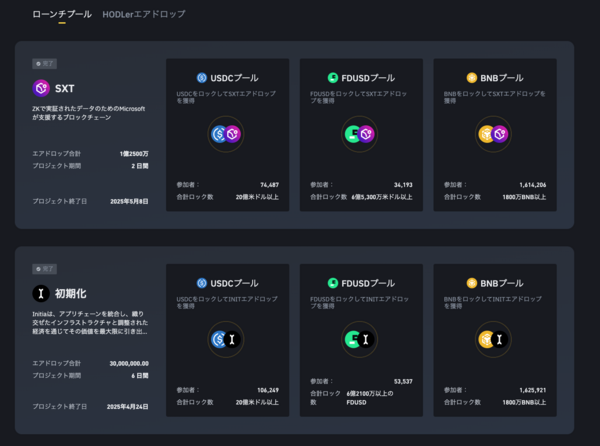Click USDC icon in INIT USDCプール header

point(201,283)
